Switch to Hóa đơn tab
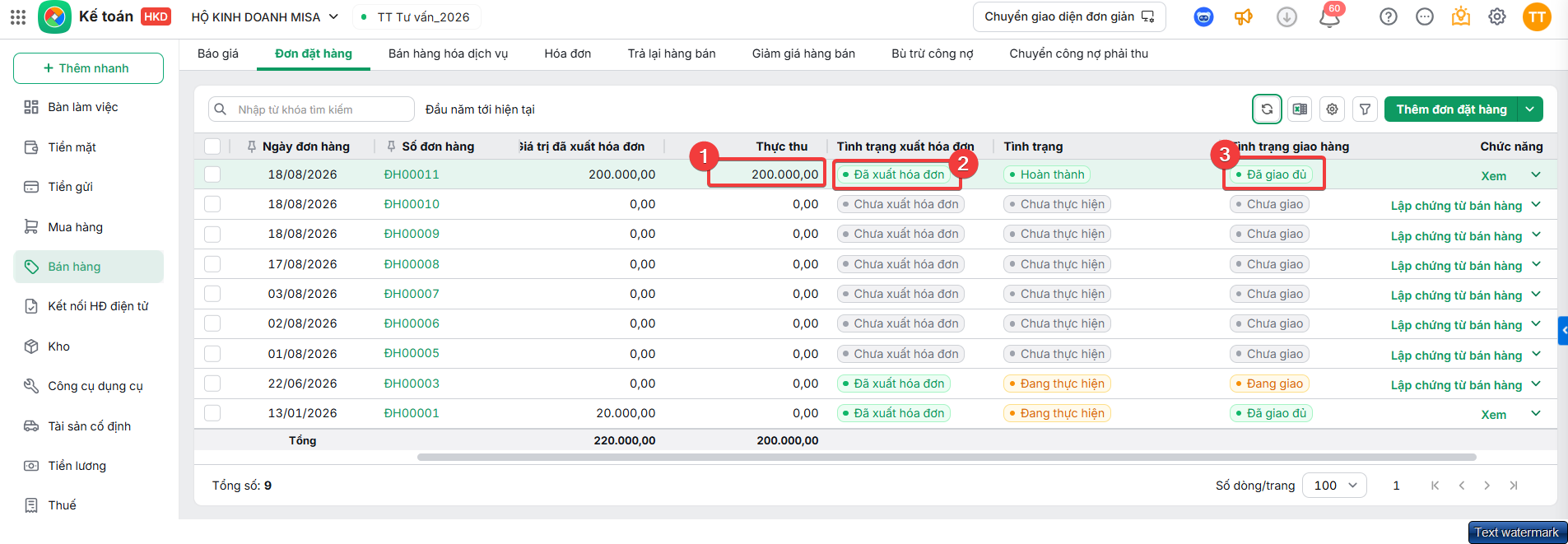The width and height of the screenshot is (1568, 544). coord(568,53)
